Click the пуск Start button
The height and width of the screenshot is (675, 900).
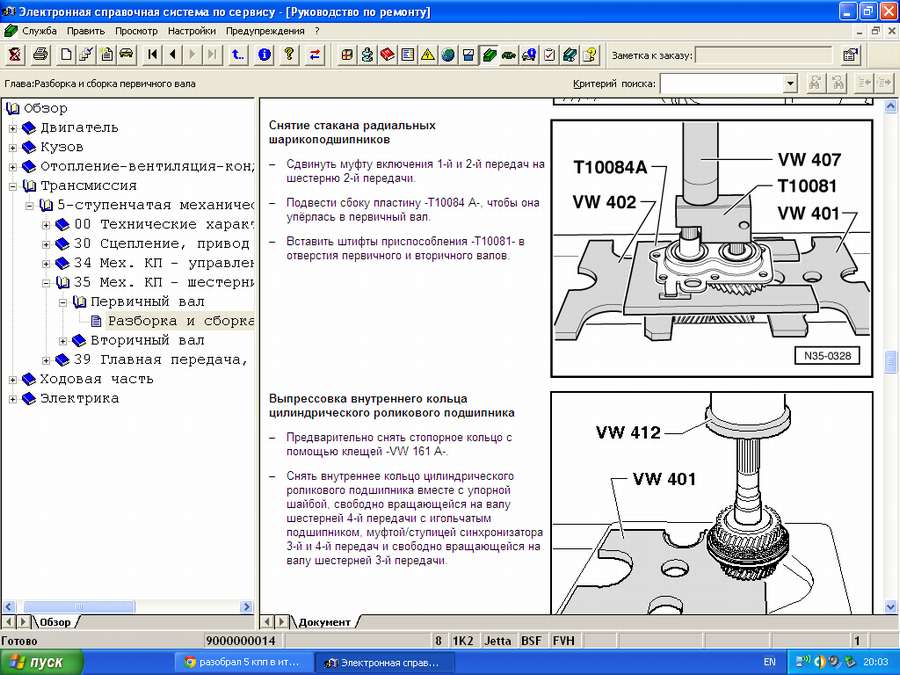[x=42, y=662]
